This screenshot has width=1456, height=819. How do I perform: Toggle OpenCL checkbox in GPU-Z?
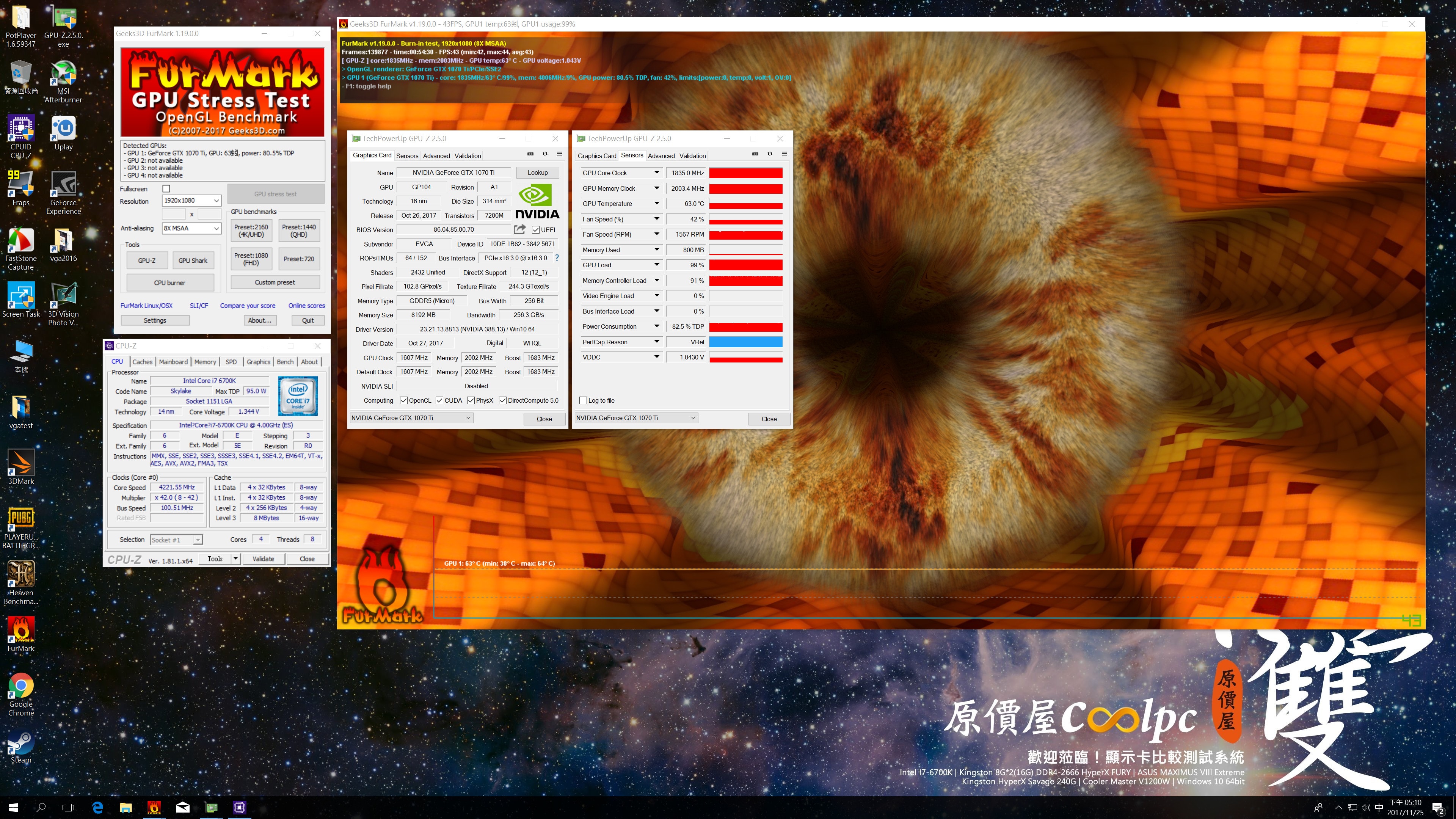[x=403, y=401]
